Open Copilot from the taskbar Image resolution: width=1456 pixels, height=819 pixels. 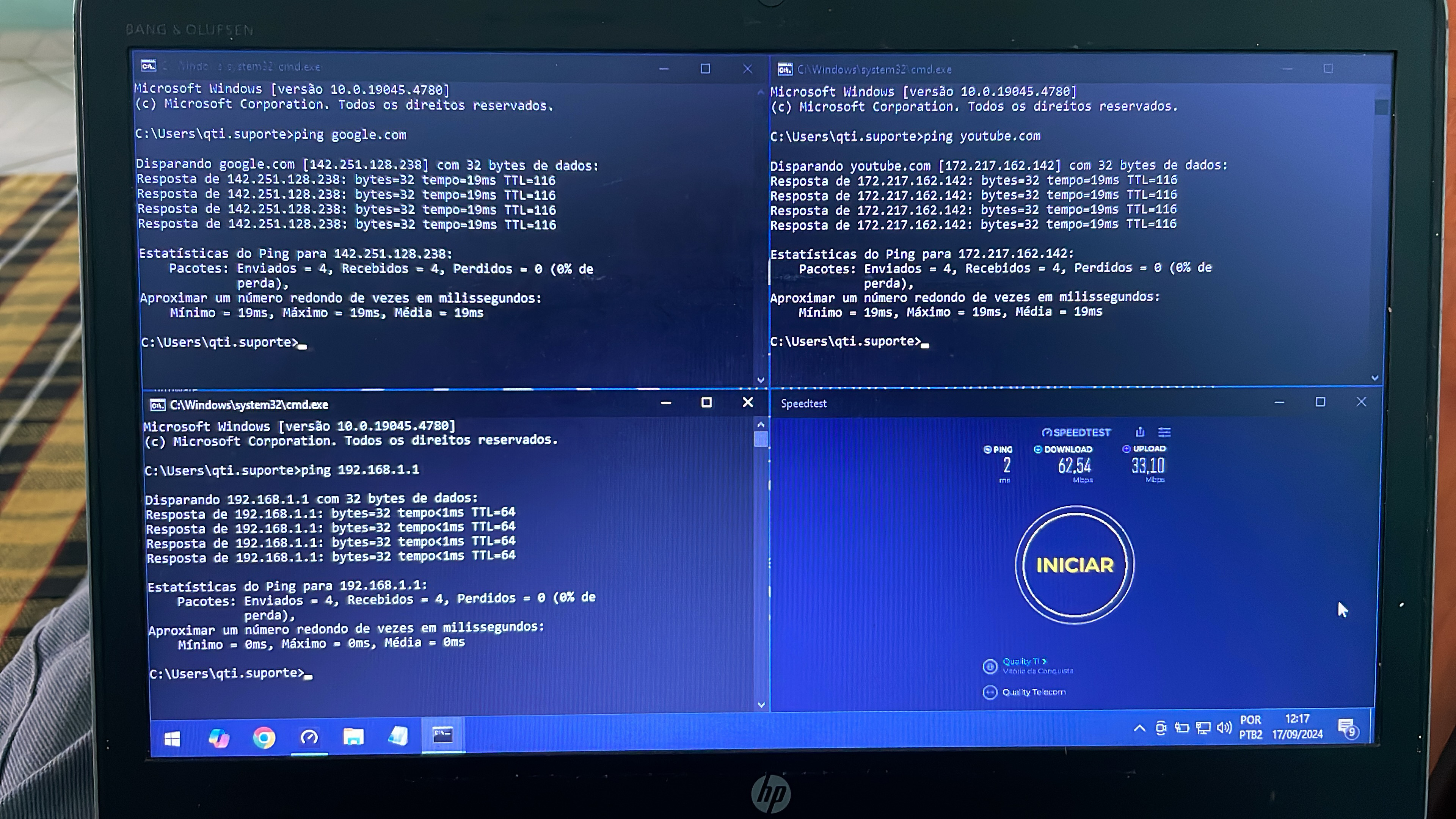[x=219, y=737]
